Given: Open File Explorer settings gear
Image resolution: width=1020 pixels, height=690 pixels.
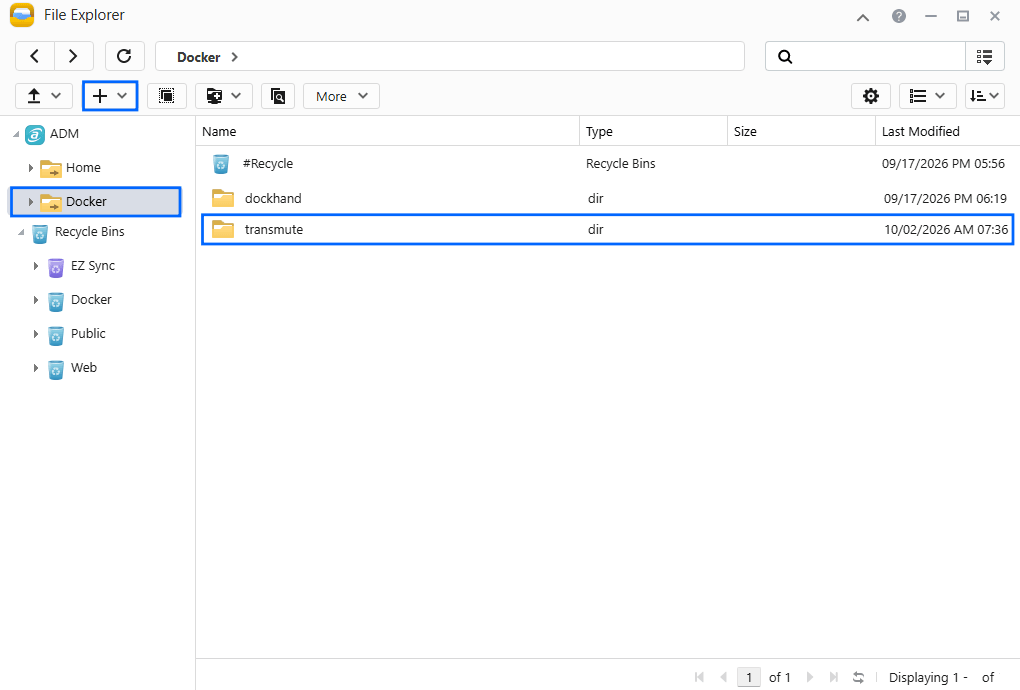Looking at the screenshot, I should click(x=870, y=96).
